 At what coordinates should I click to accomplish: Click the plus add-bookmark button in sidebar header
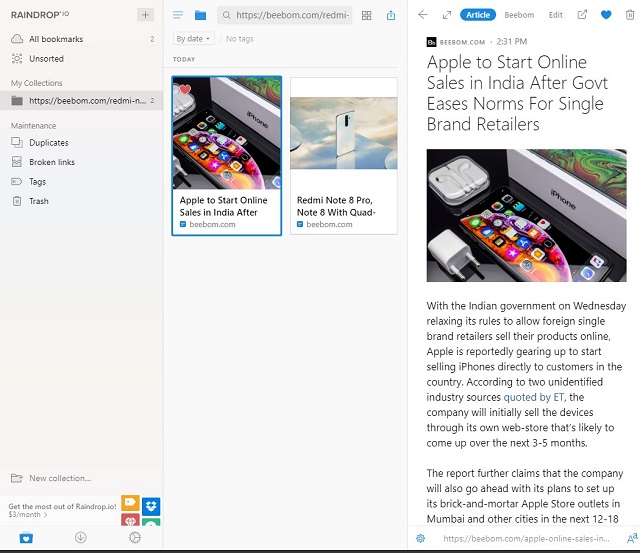pyautogui.click(x=145, y=15)
